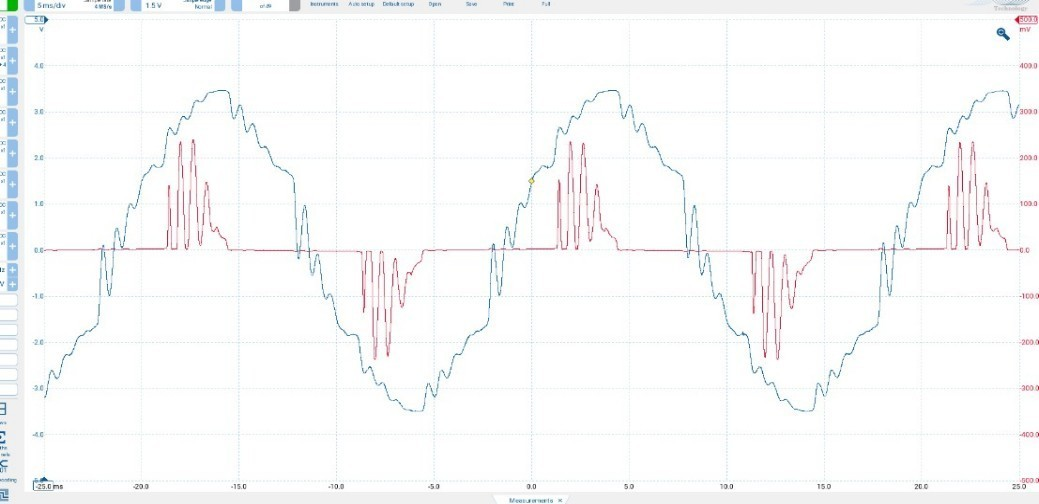Close the Measurements panel tab

tap(560, 501)
